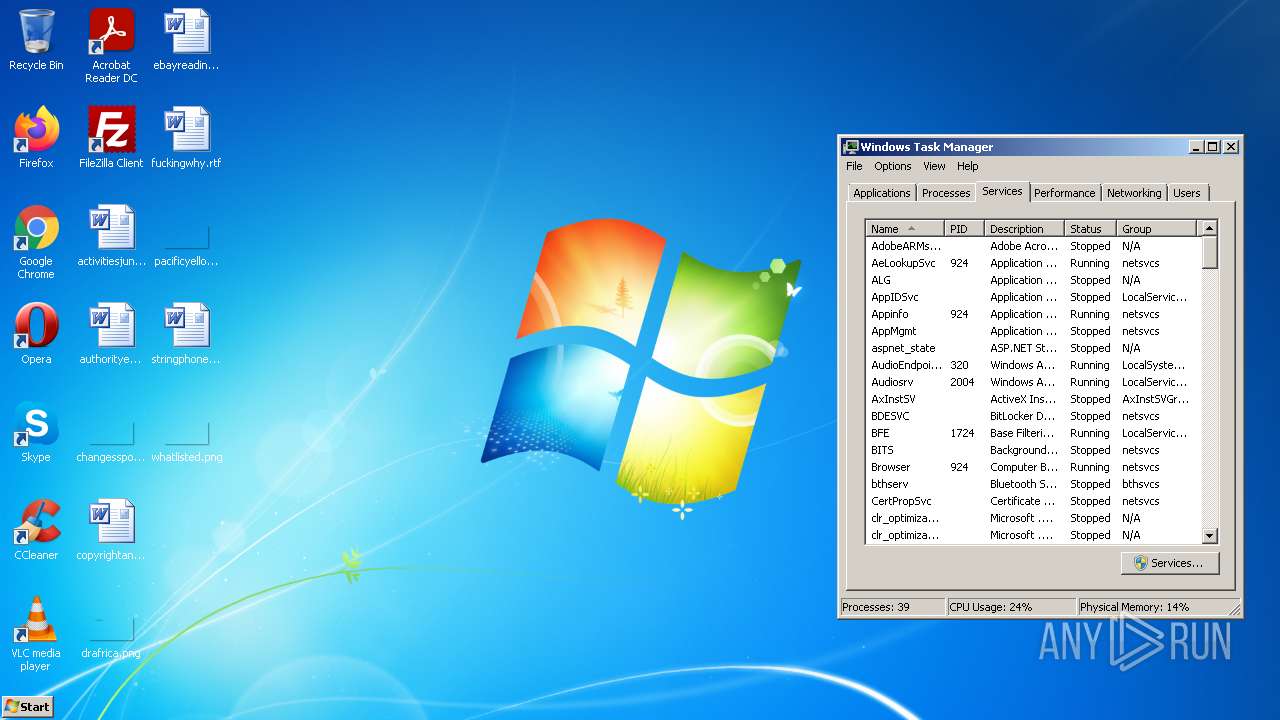Click the Services... button
The image size is (1280, 720).
coord(1170,563)
